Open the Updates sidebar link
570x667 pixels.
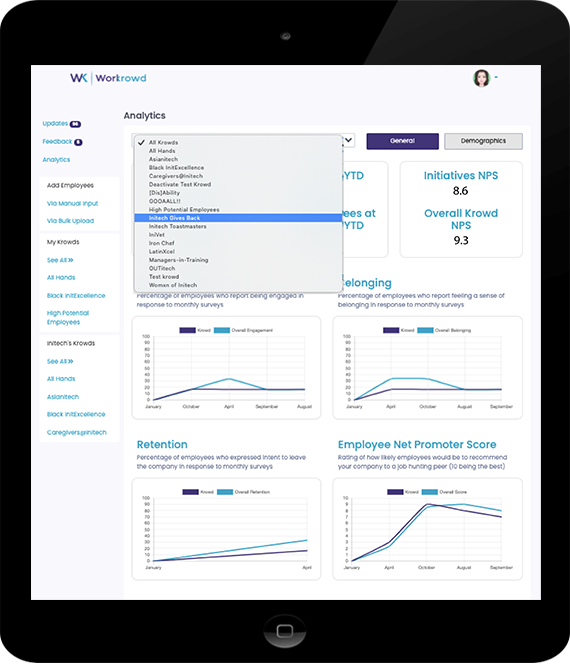pyautogui.click(x=55, y=123)
